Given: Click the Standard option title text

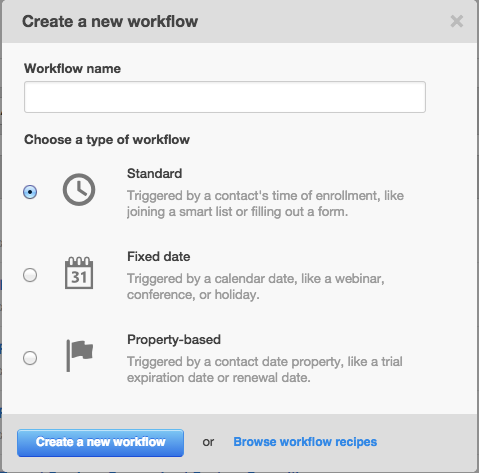Looking at the screenshot, I should click(154, 174).
